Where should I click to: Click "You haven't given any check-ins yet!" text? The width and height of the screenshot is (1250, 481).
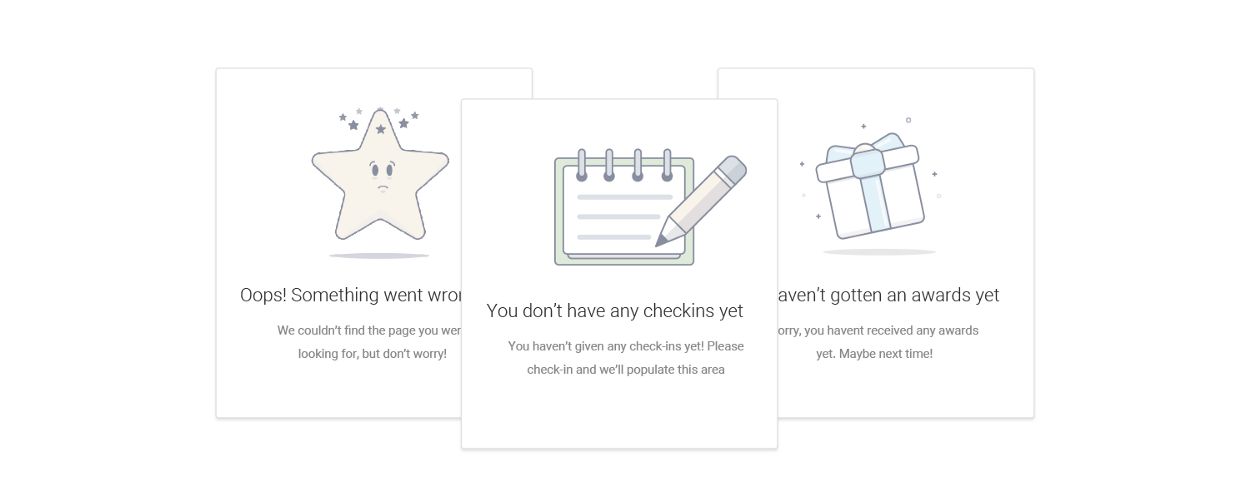click(x=626, y=346)
